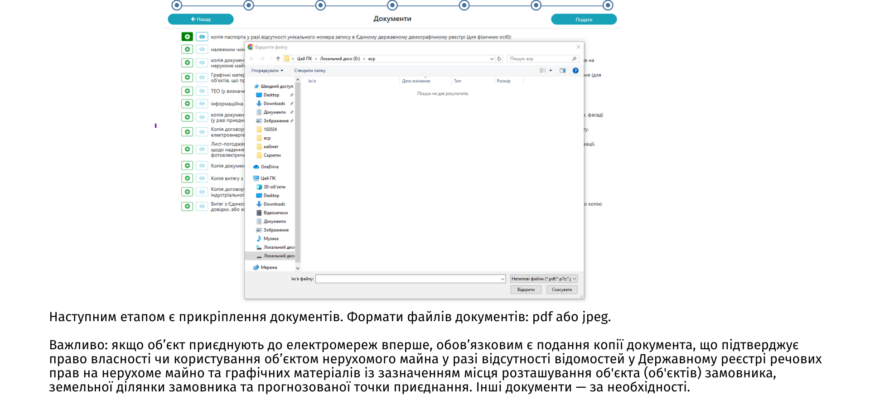Sort by the 'Ім'я' column header

pos(312,81)
